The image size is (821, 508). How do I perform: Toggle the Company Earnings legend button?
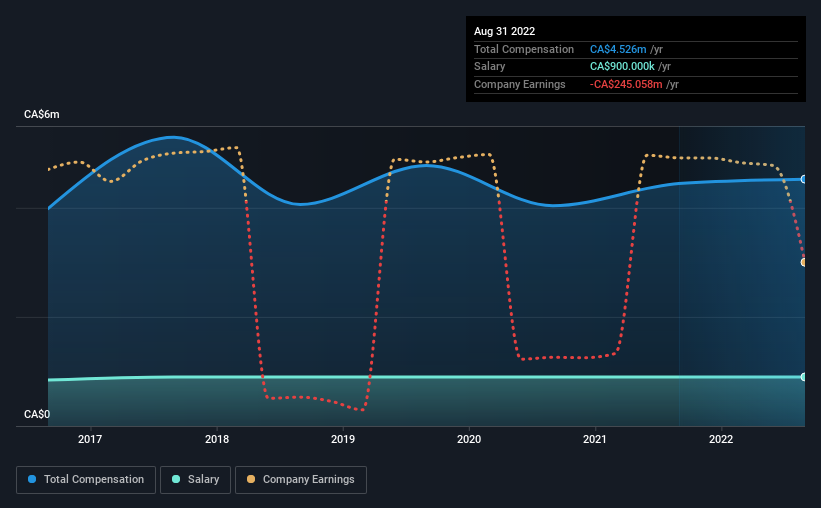(x=301, y=480)
